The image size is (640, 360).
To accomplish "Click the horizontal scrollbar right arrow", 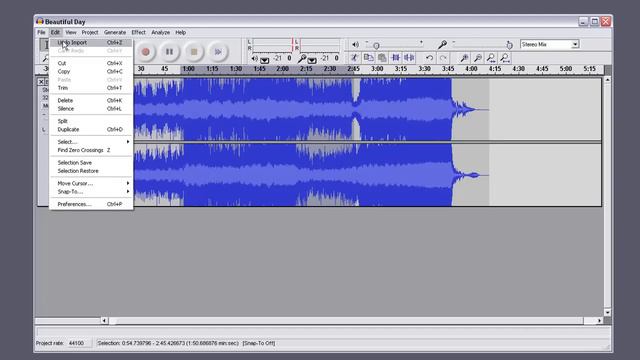I will pos(599,321).
